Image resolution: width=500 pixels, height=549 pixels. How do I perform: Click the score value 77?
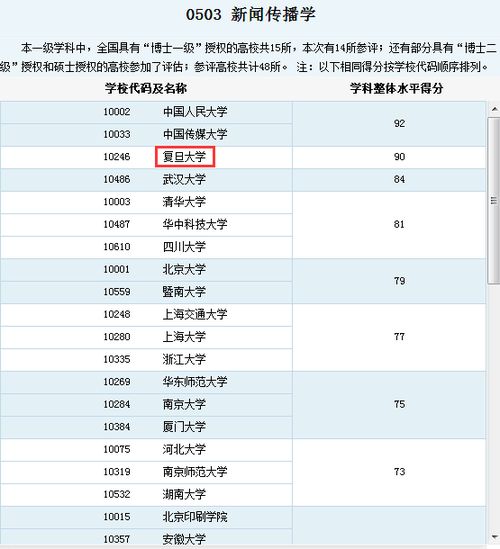[x=400, y=336]
